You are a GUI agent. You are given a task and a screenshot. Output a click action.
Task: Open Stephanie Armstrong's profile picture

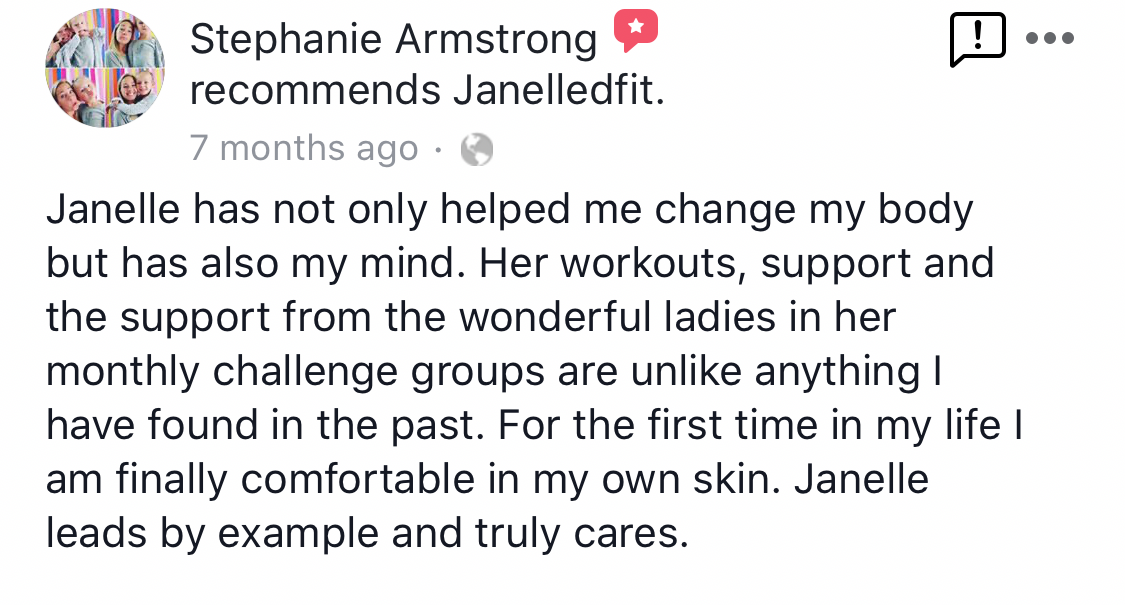point(105,68)
